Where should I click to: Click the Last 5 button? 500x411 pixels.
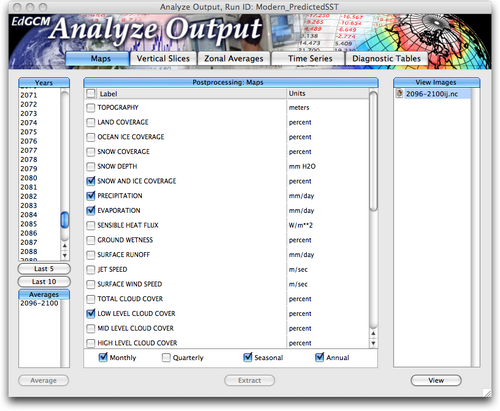[44, 269]
